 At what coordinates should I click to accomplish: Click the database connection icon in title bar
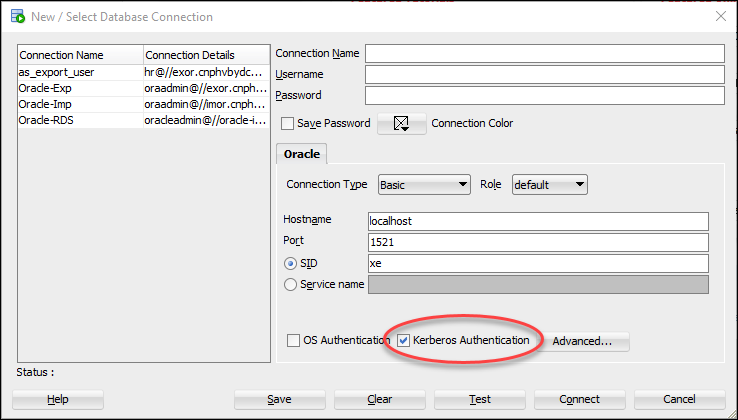tap(17, 16)
